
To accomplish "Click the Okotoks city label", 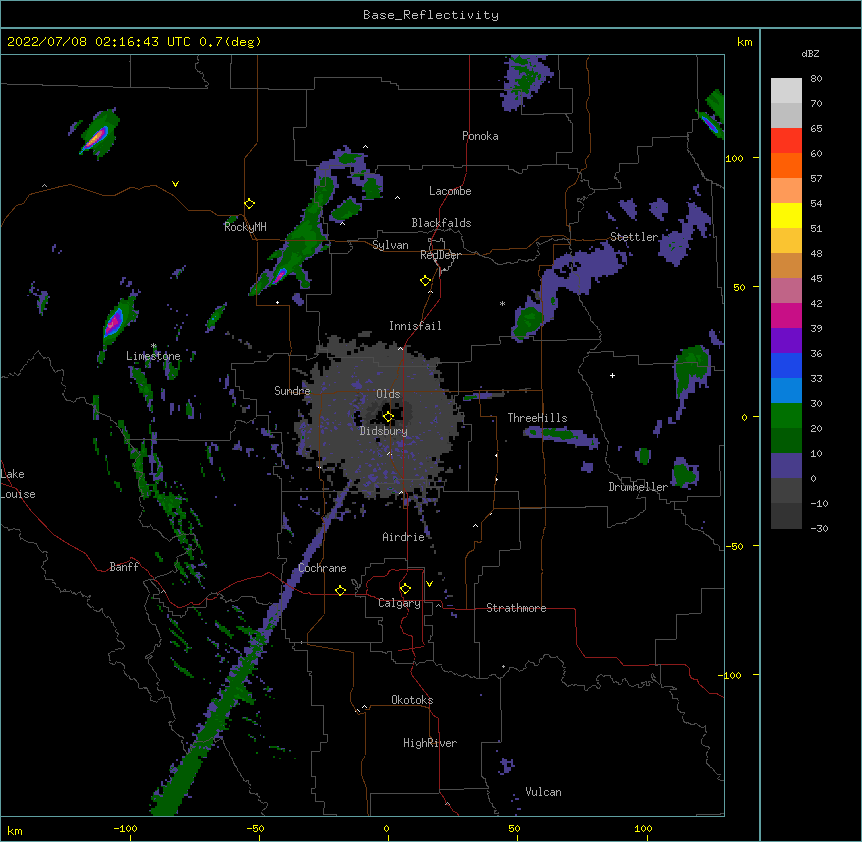I will coord(412,700).
